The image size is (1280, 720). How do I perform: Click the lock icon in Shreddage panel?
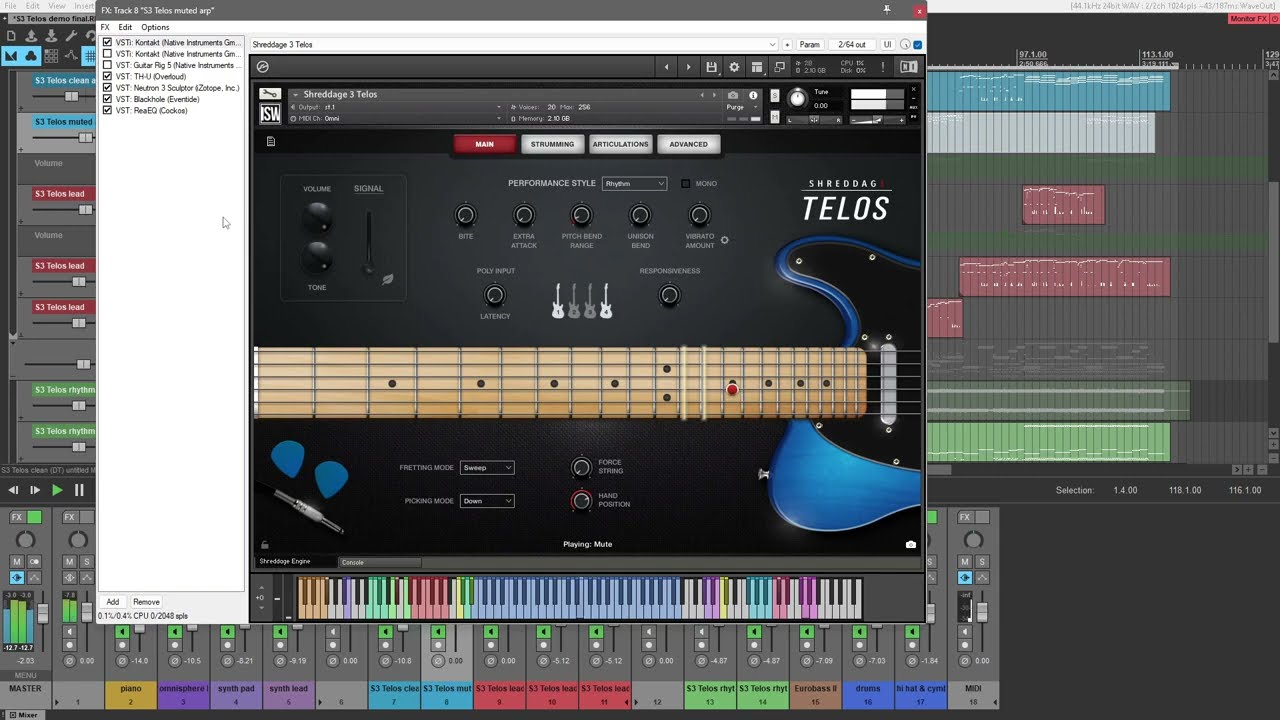coord(264,545)
